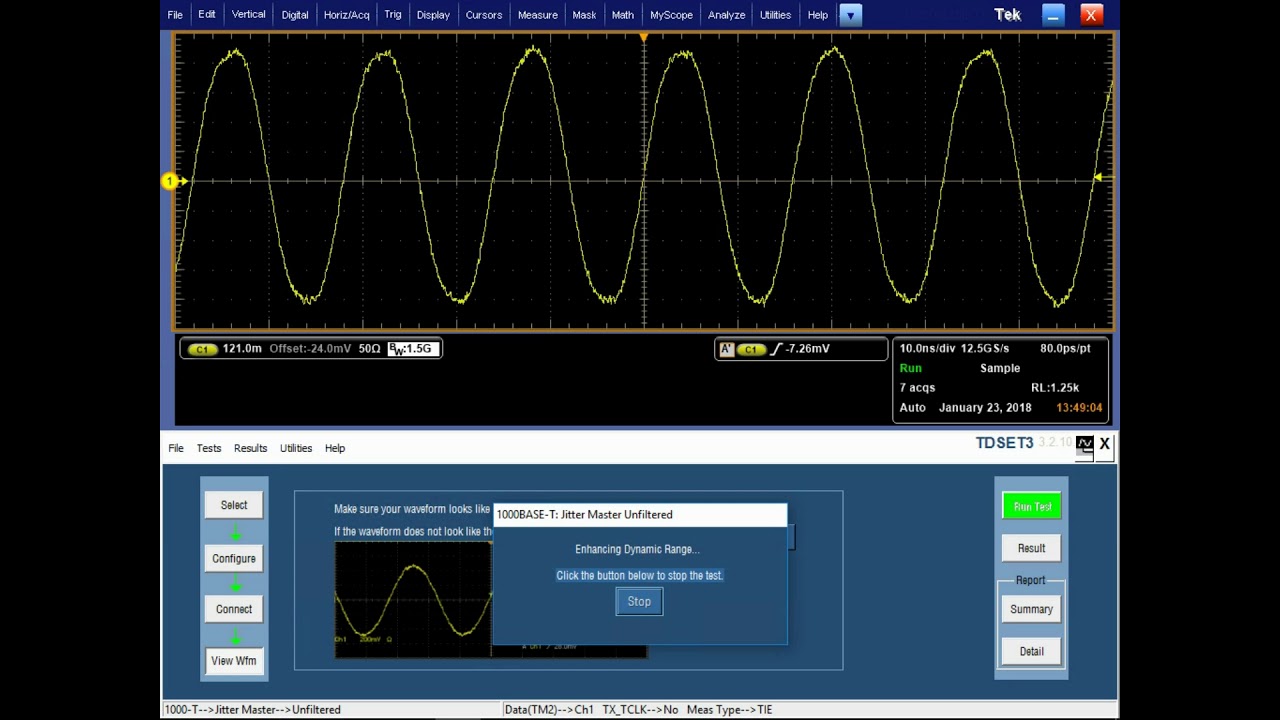Stop the Jitter Master test
The image size is (1280, 720).
[x=639, y=602]
